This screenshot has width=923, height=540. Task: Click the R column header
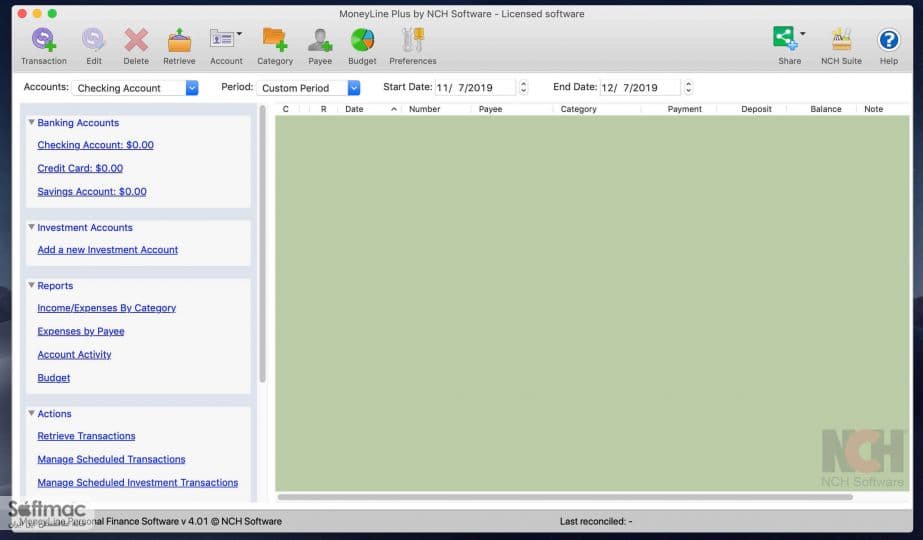coord(323,109)
